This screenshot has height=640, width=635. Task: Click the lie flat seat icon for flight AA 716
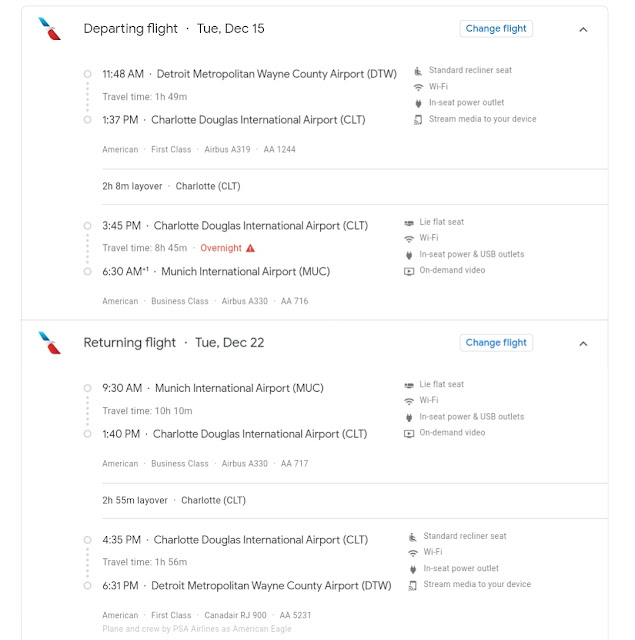tap(409, 223)
